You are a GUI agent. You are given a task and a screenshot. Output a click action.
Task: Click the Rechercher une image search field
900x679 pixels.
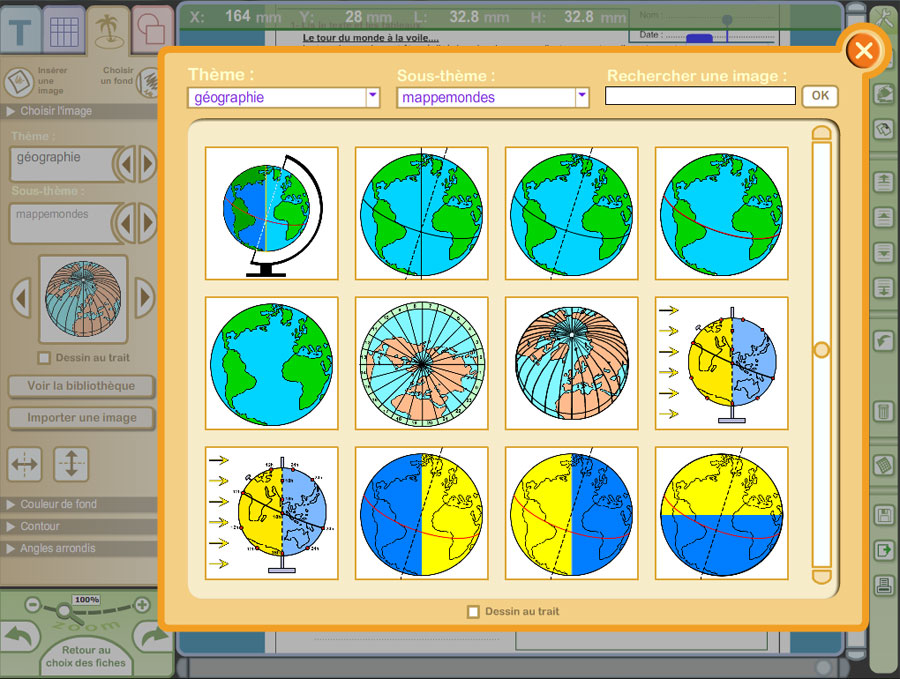(x=700, y=97)
